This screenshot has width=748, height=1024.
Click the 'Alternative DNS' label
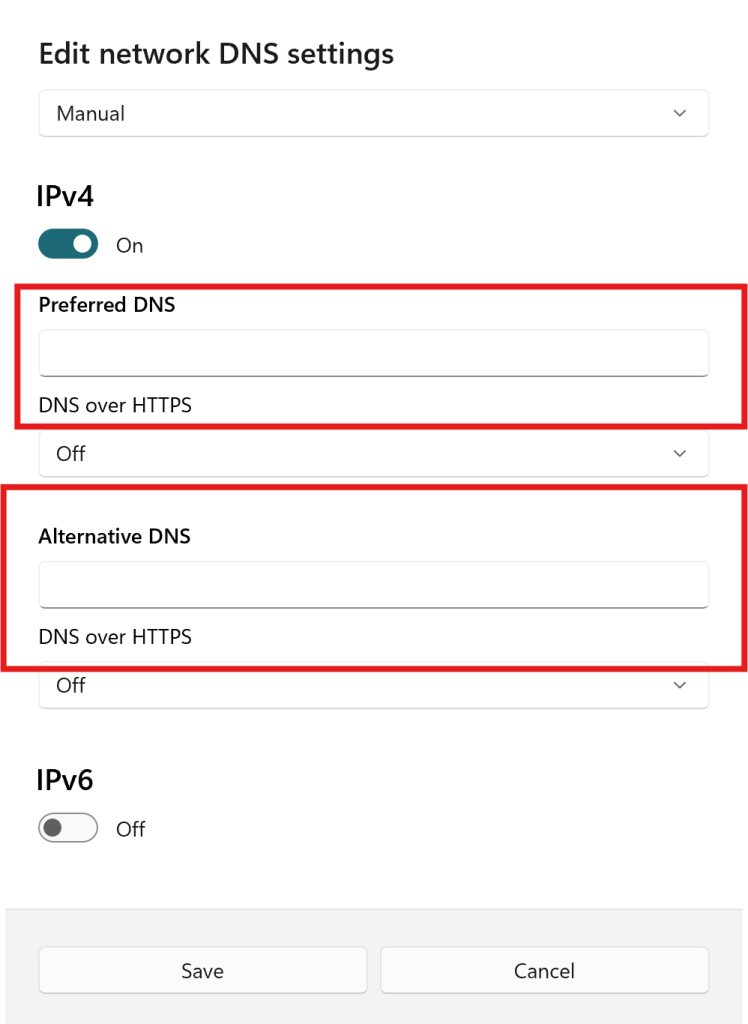coord(114,537)
